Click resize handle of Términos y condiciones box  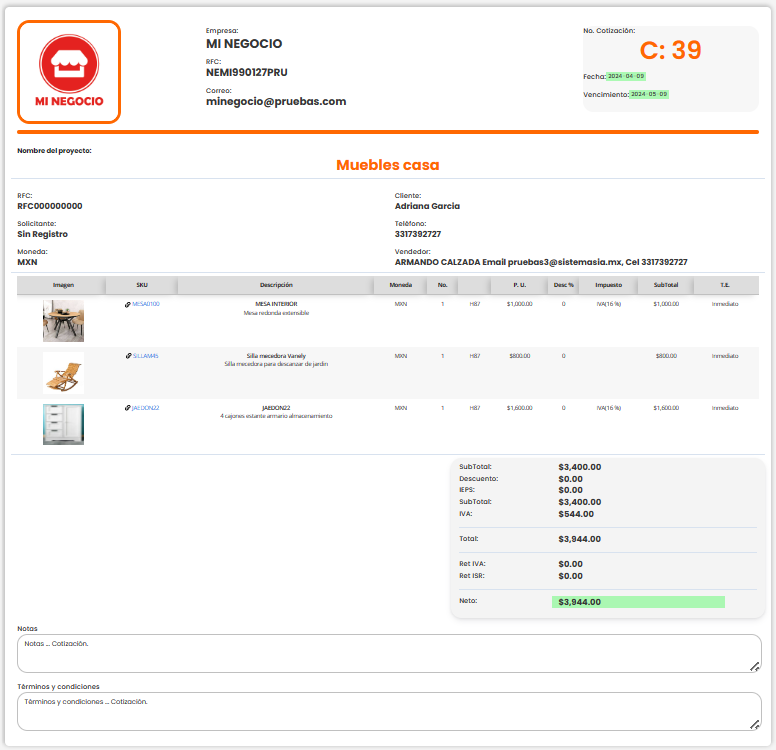tap(754, 724)
